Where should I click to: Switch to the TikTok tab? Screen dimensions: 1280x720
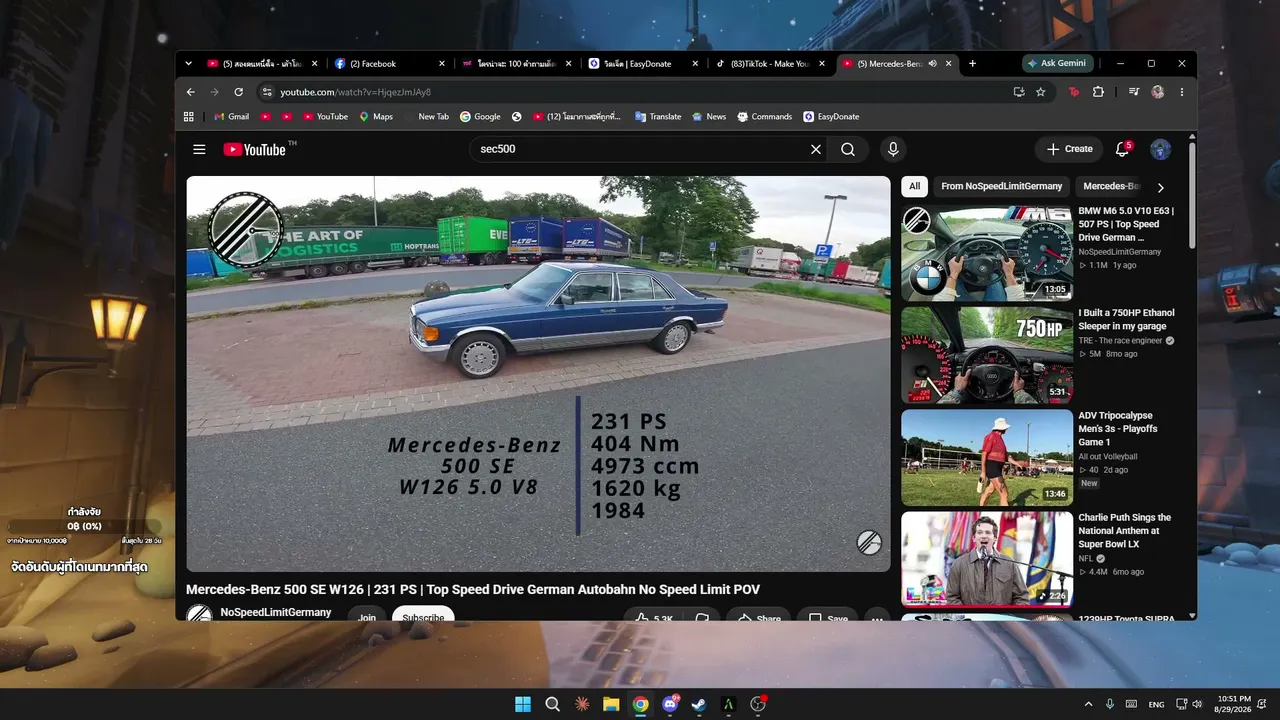pos(770,63)
